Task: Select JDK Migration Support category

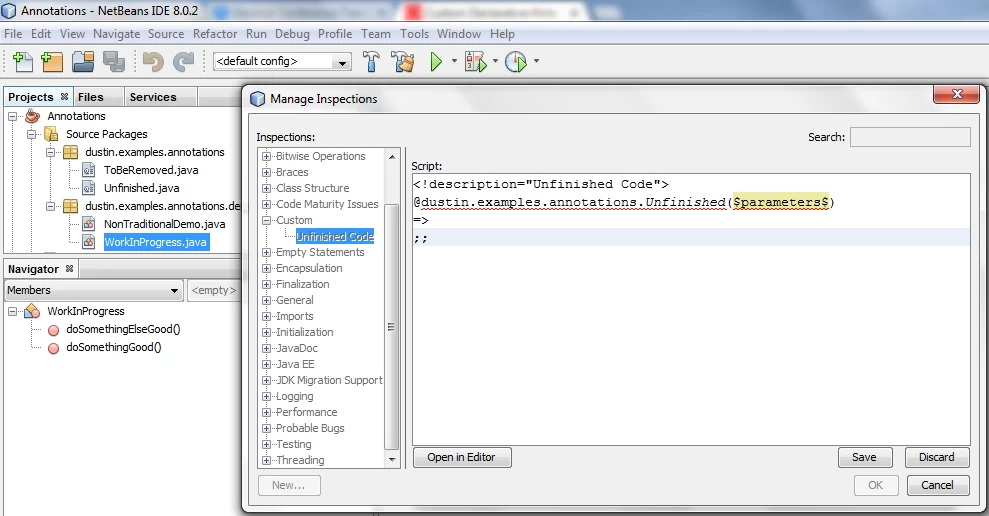Action: [329, 380]
